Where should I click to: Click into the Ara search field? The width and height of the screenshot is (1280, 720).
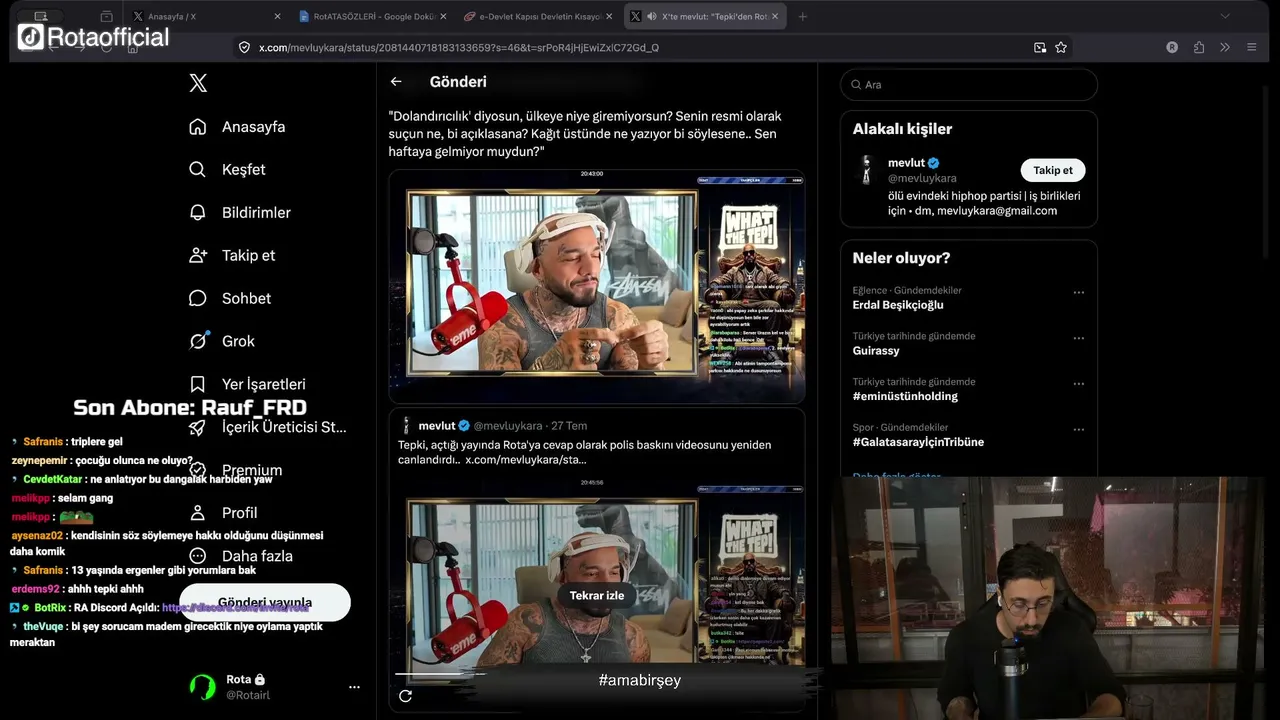click(969, 85)
